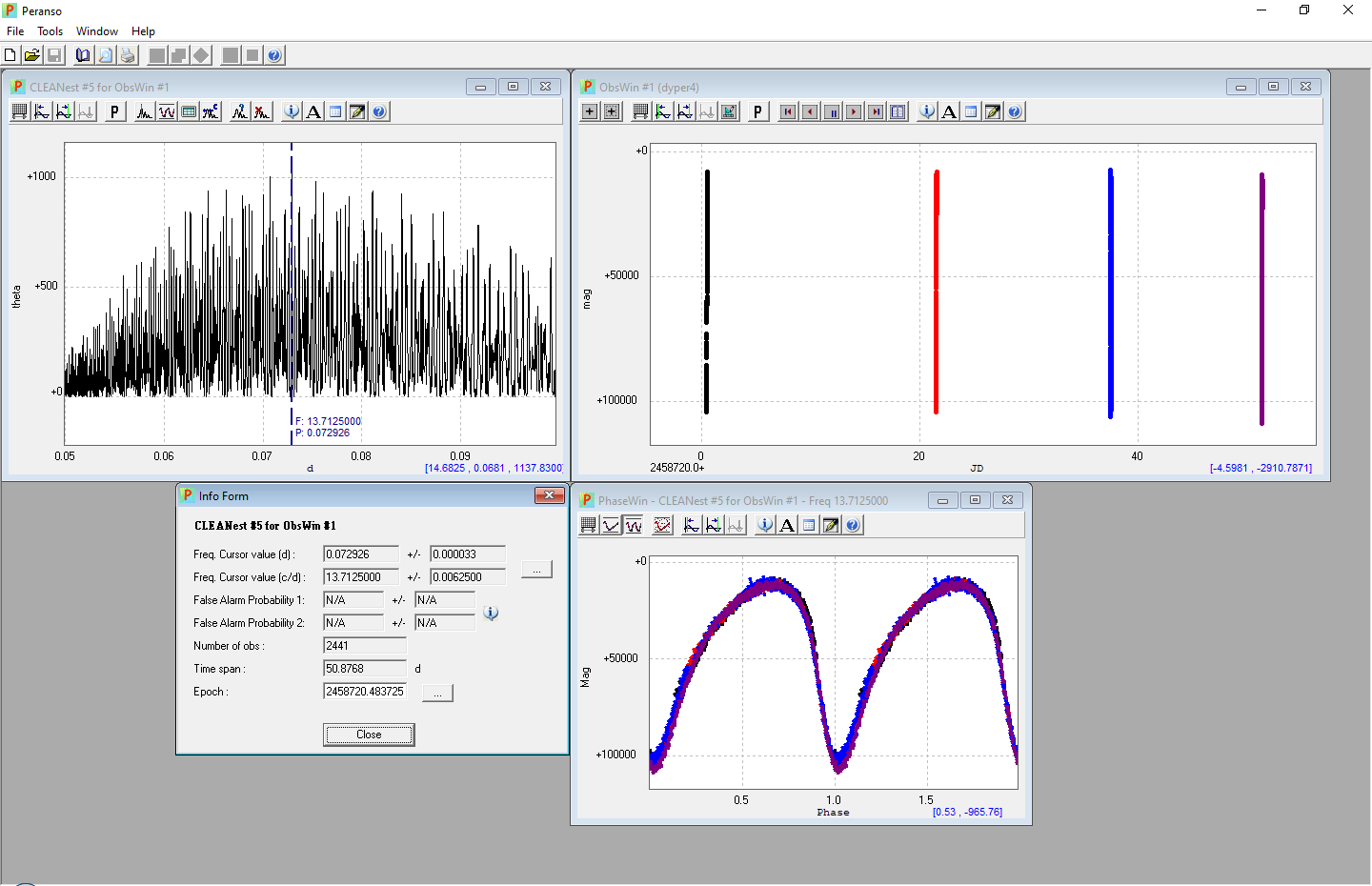
Task: Toggle the single-phase curve view in PhaseWin toolbar
Action: (x=612, y=525)
